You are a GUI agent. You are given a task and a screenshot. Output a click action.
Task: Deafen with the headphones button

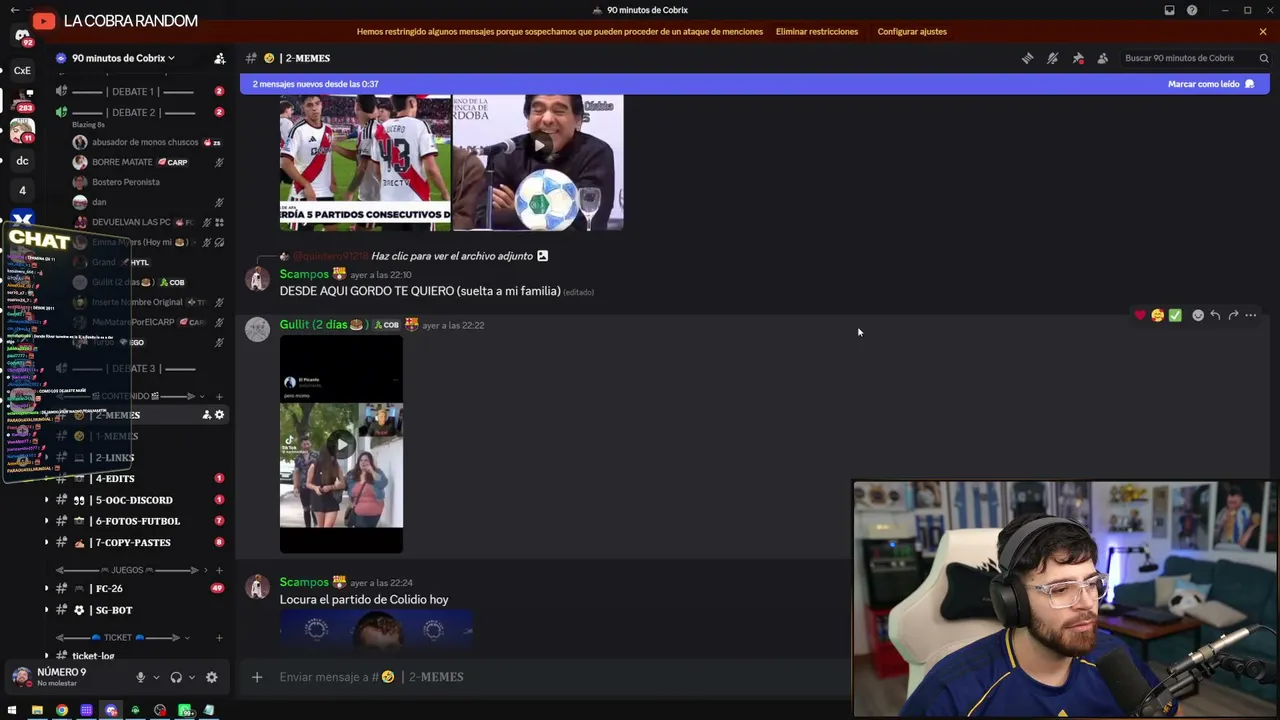176,677
